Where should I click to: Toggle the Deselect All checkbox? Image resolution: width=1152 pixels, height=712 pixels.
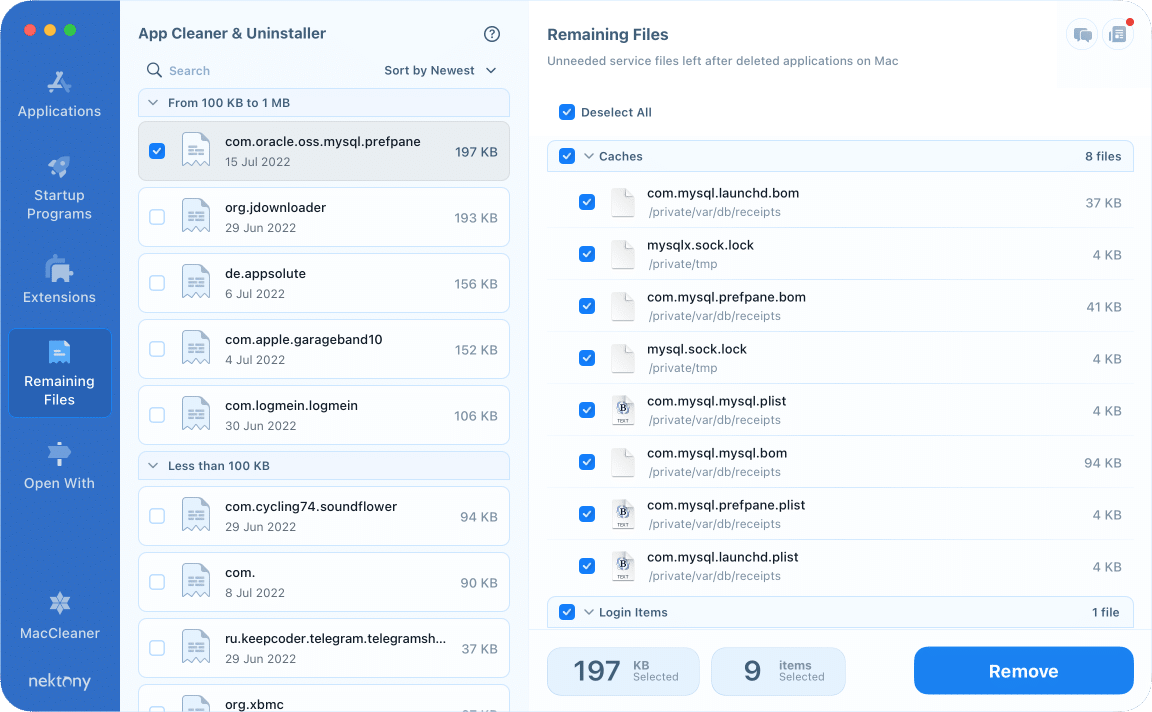(566, 112)
